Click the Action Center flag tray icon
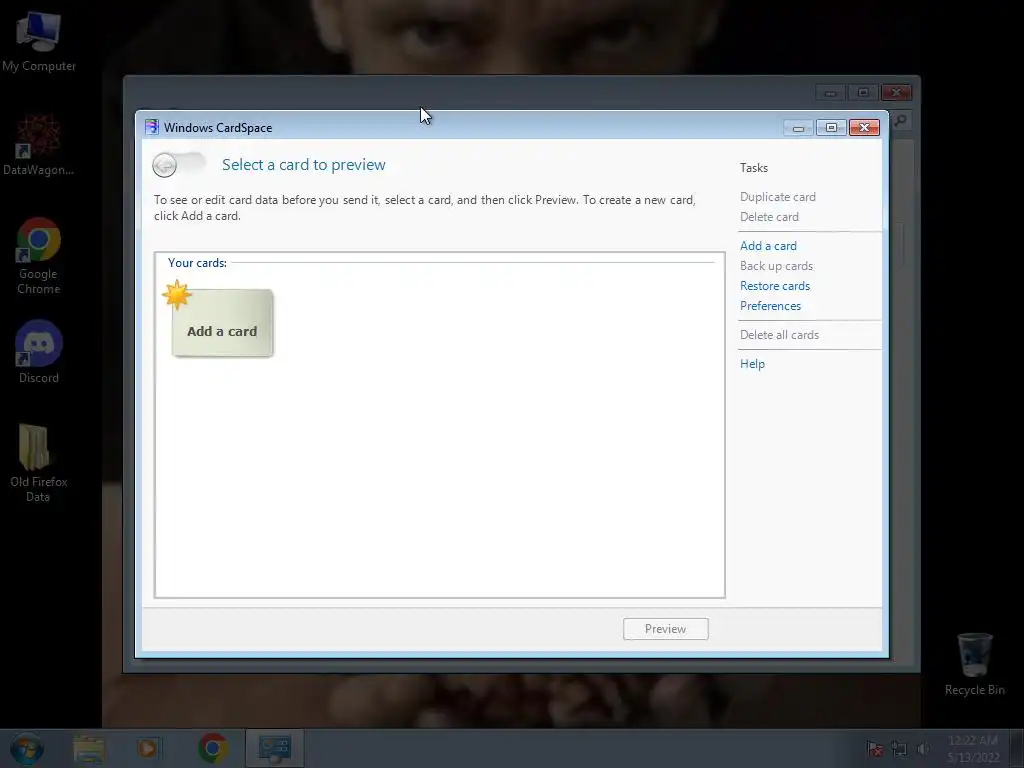Screen dimensions: 1024x768 (874, 749)
